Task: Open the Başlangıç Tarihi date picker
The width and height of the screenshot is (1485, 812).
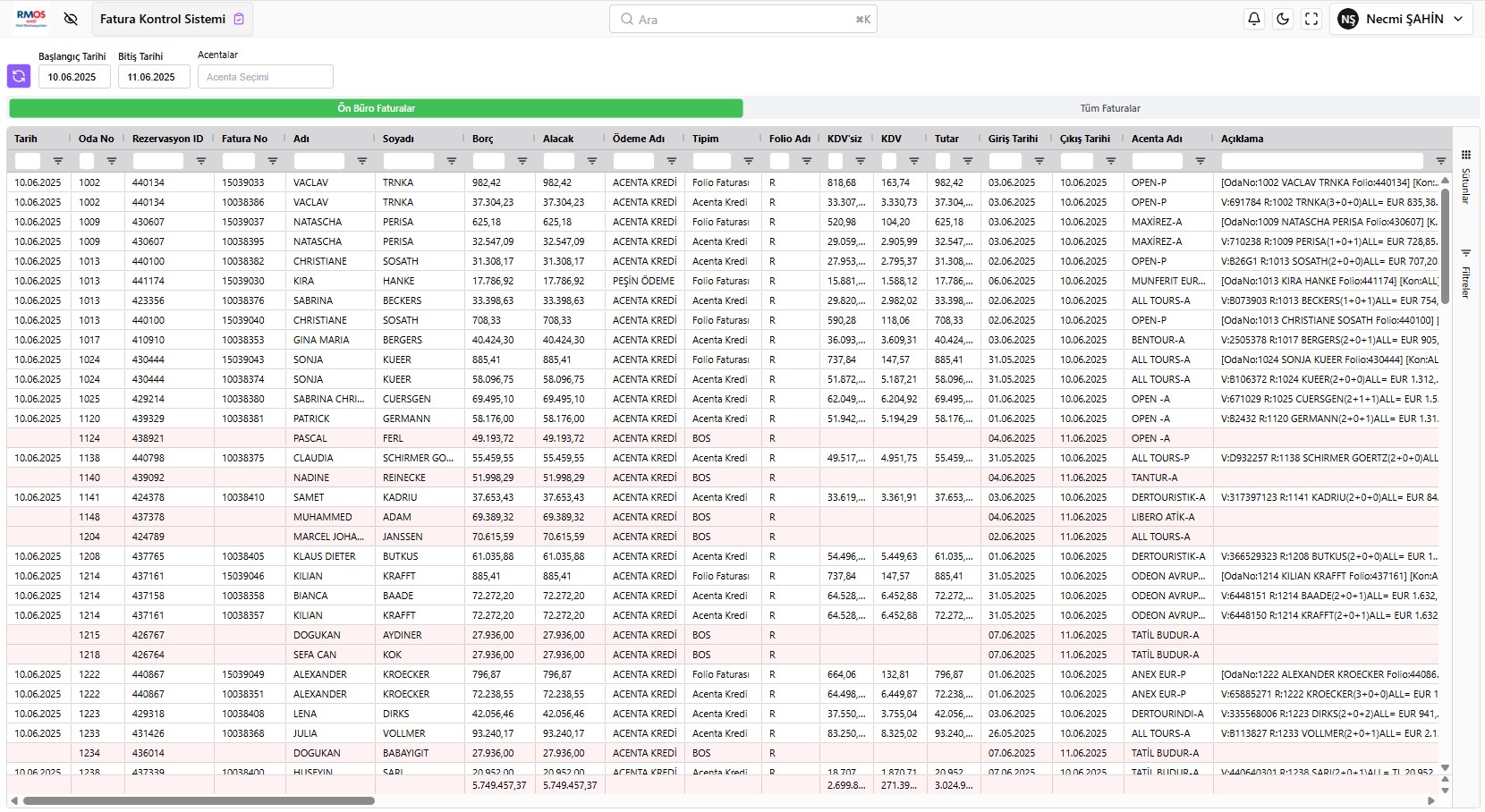Action: pyautogui.click(x=74, y=77)
